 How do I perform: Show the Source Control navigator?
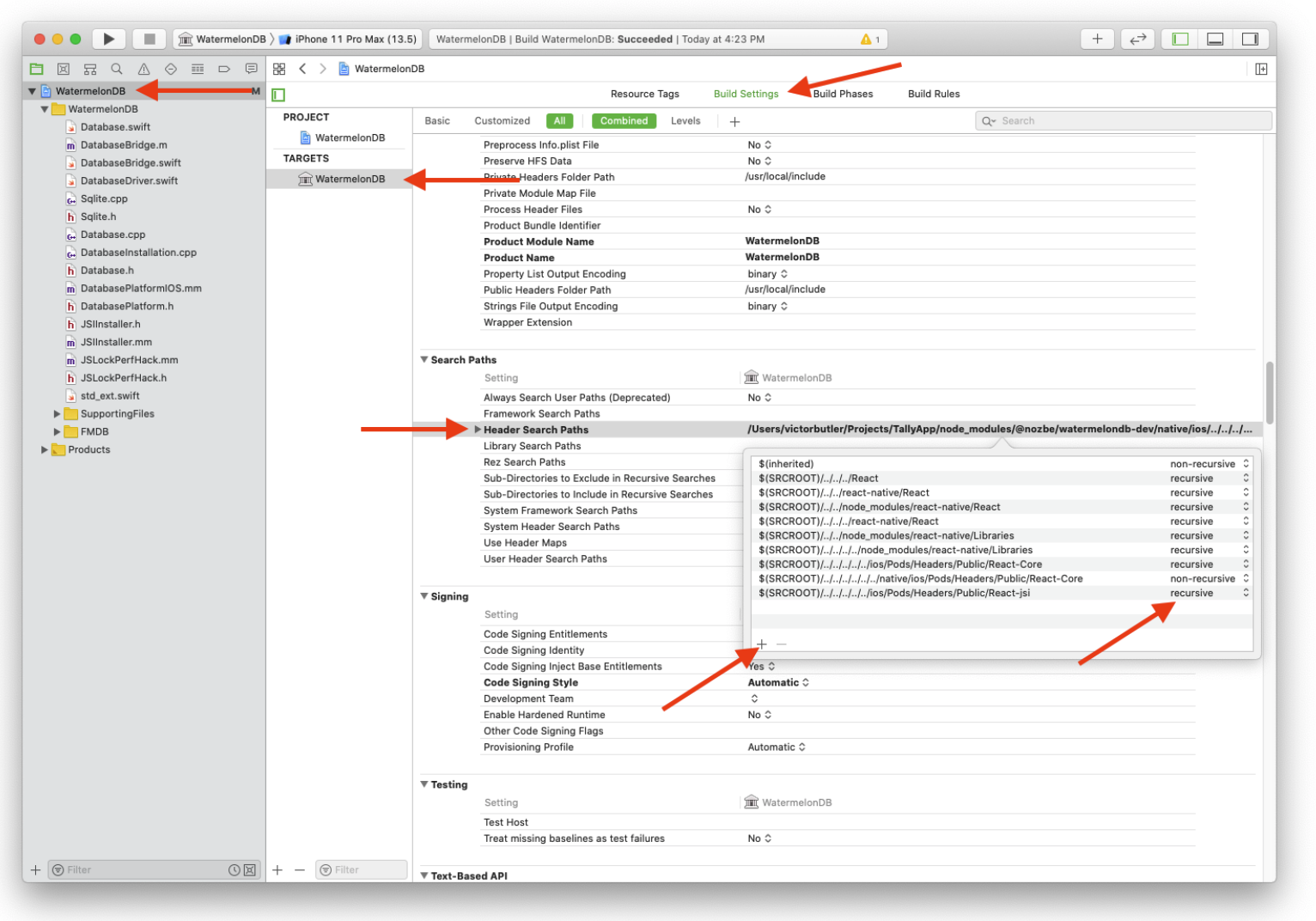(x=63, y=69)
